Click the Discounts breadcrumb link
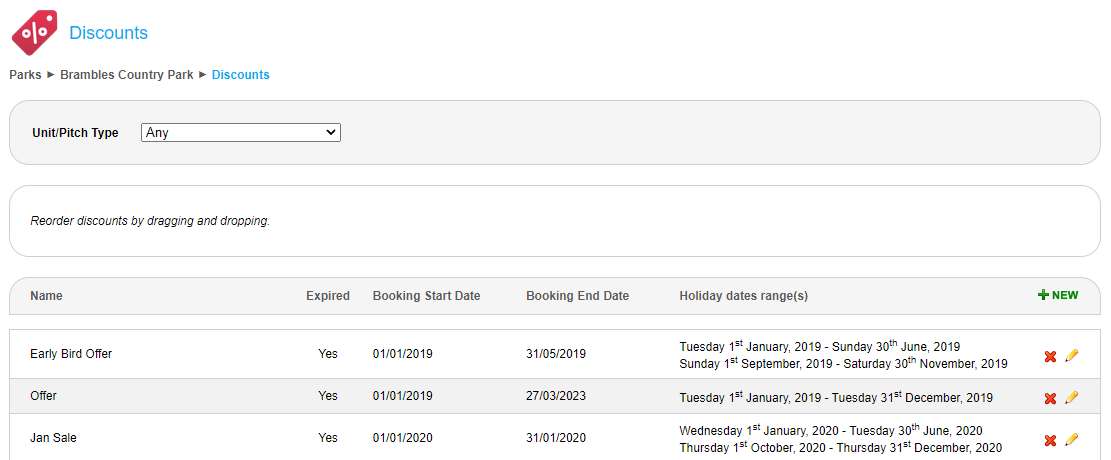Image resolution: width=1111 pixels, height=460 pixels. pos(240,75)
